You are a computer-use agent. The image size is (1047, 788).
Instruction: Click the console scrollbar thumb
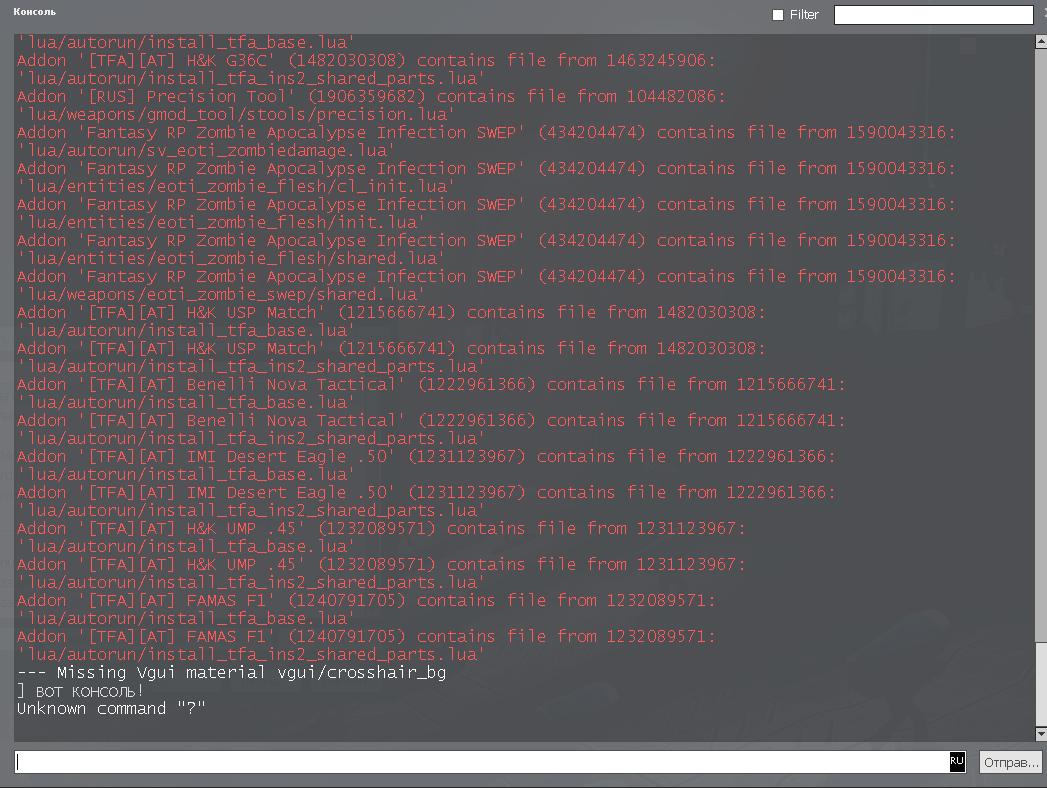(1041, 683)
